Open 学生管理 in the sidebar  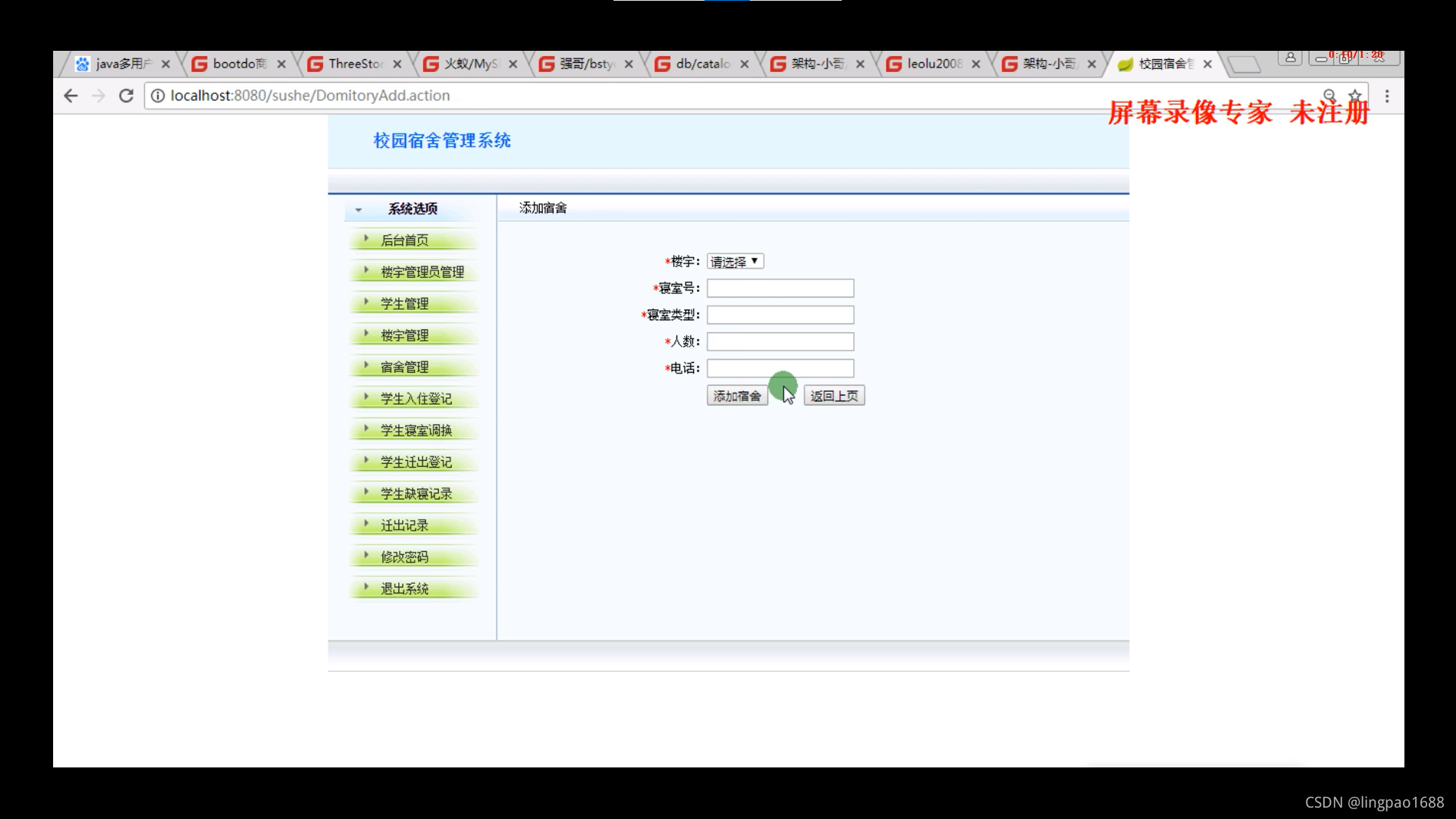click(404, 303)
